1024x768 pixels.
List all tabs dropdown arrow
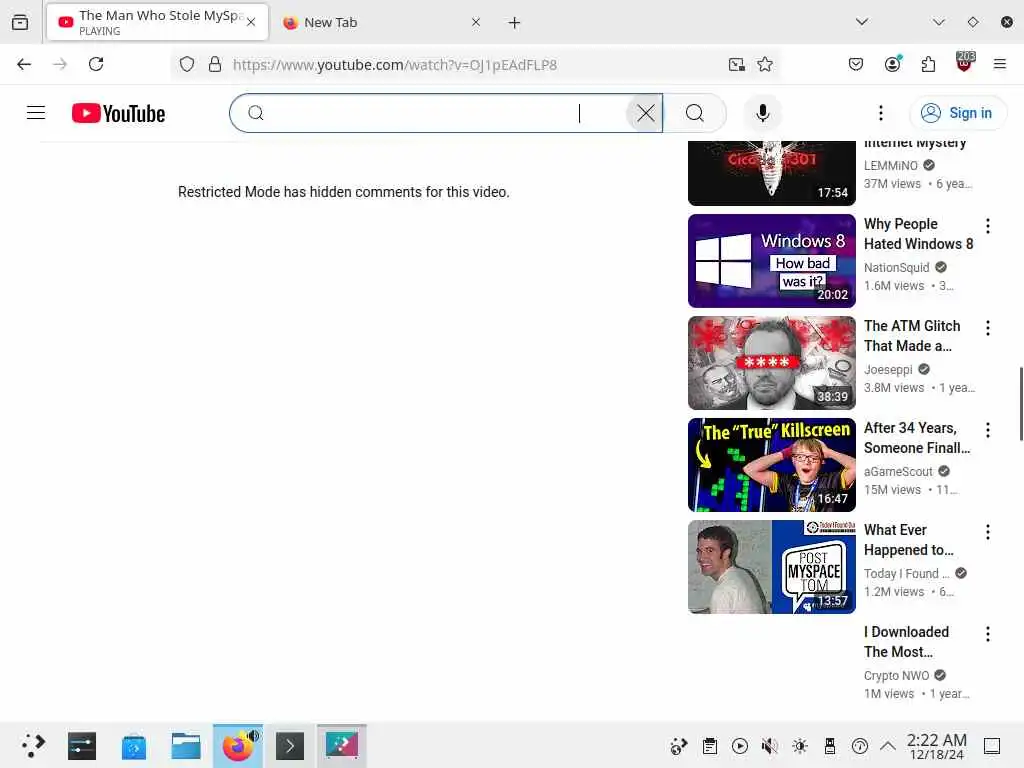pos(862,22)
